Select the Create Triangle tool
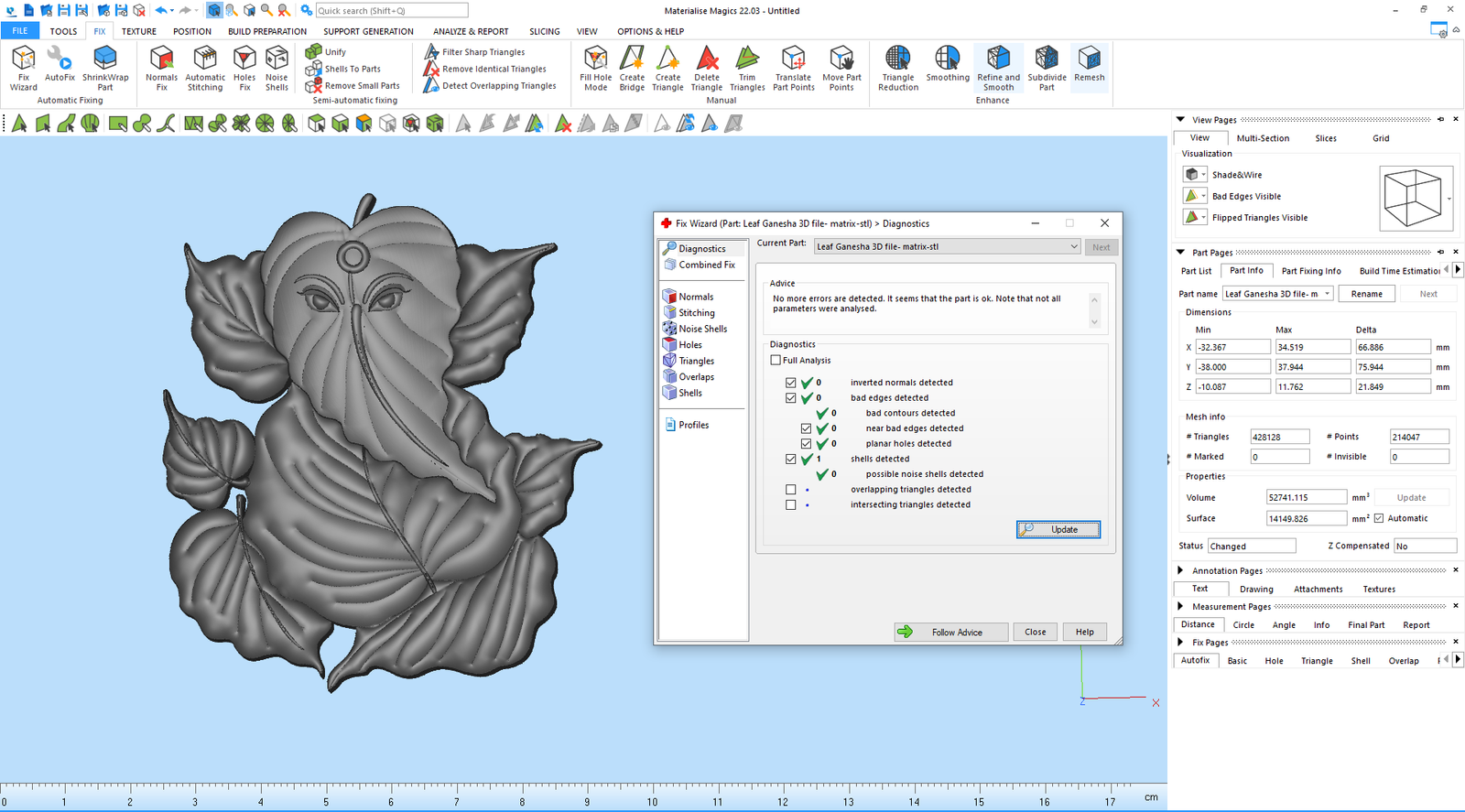This screenshot has width=1465, height=812. 667,69
